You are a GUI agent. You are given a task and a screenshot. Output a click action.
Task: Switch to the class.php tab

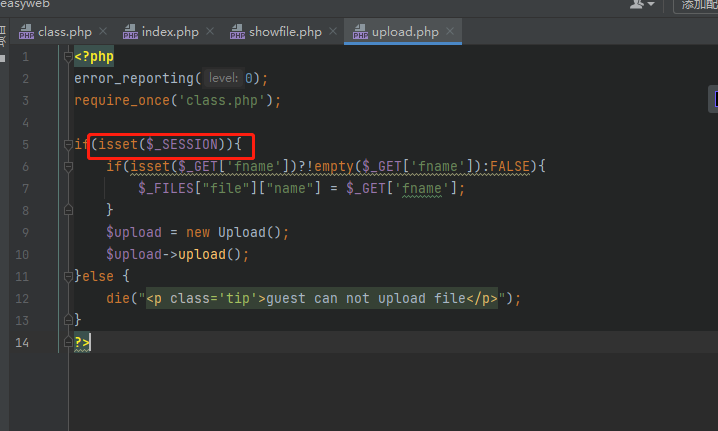coord(55,32)
